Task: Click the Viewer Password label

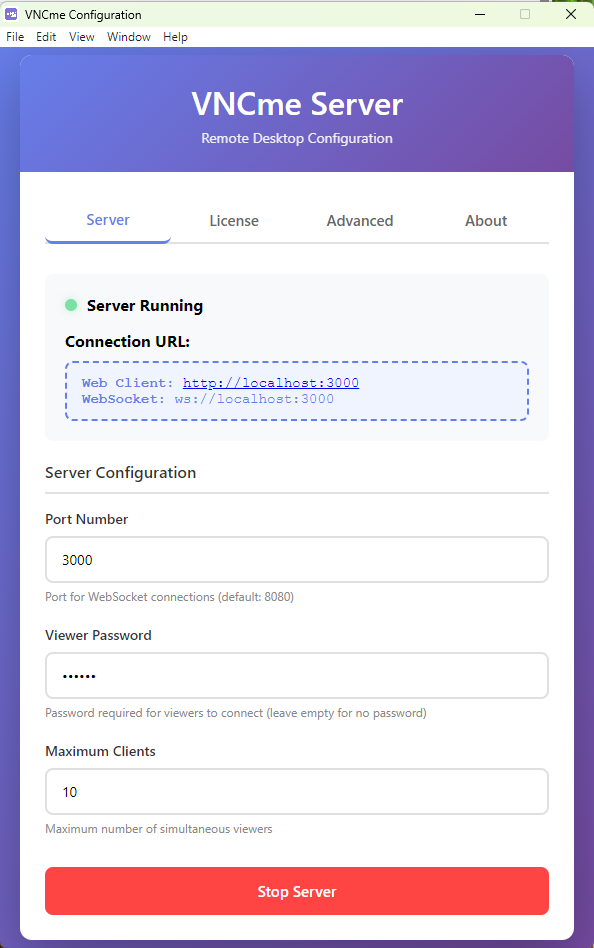Action: 98,635
